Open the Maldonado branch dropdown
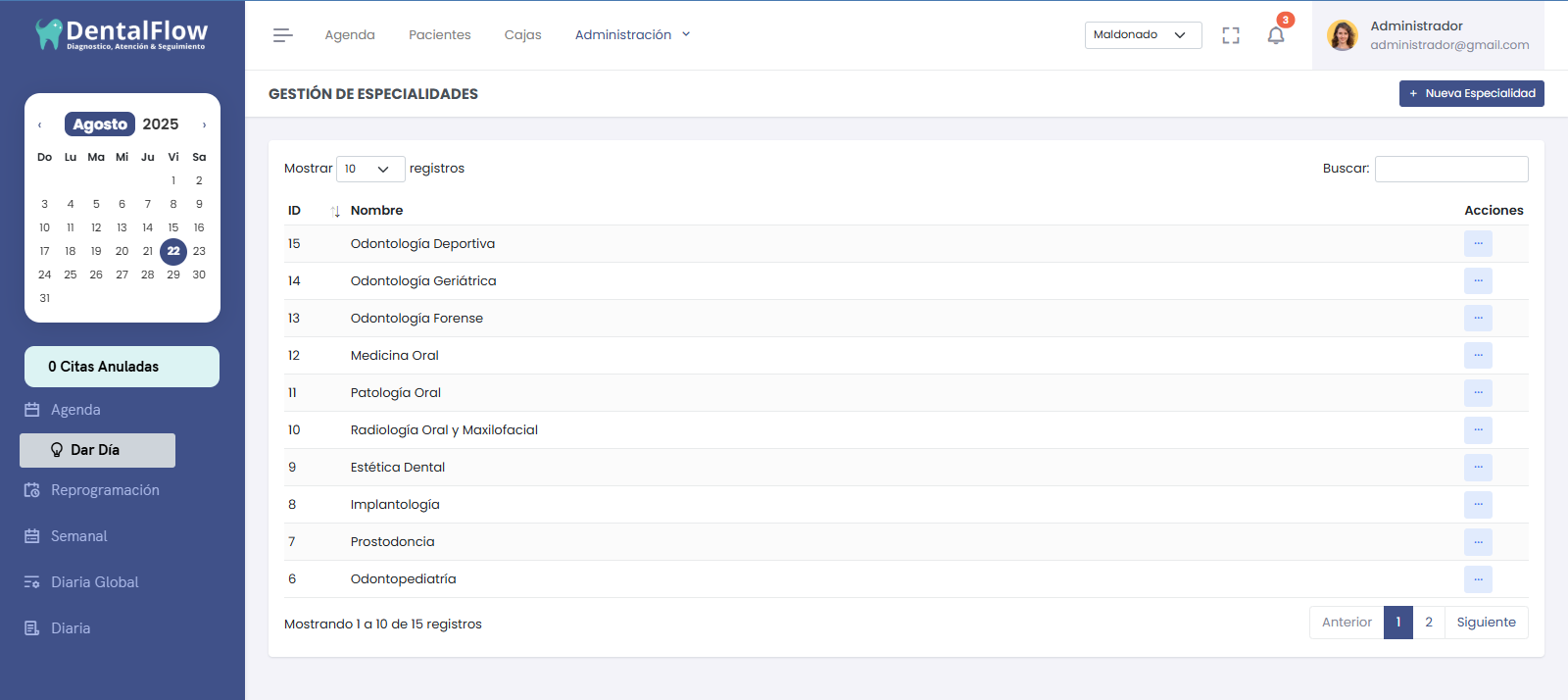 click(1143, 35)
